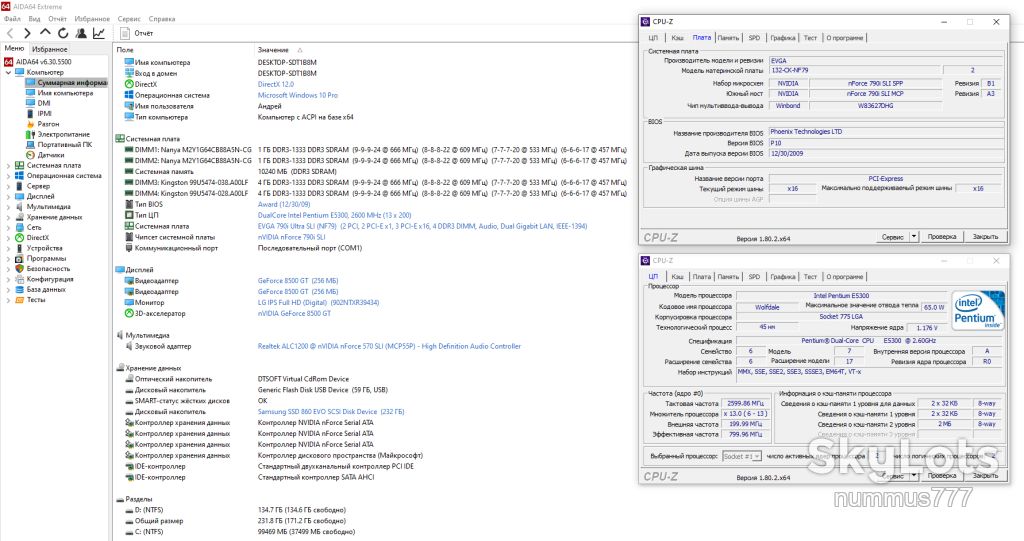Select DMI in the left tree
The height and width of the screenshot is (541, 1024).
tap(44, 103)
